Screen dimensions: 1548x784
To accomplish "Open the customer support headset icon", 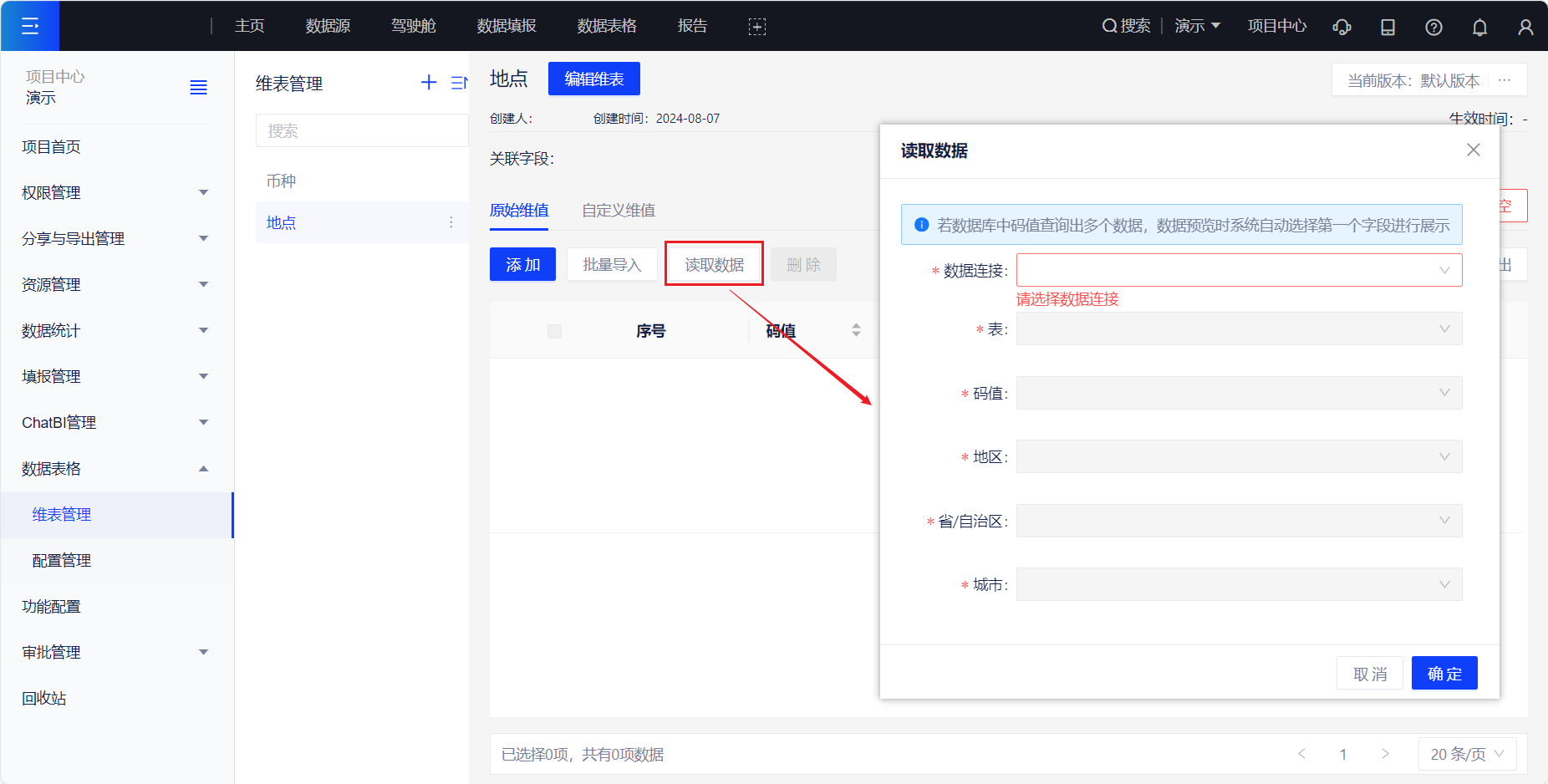I will pyautogui.click(x=1342, y=27).
